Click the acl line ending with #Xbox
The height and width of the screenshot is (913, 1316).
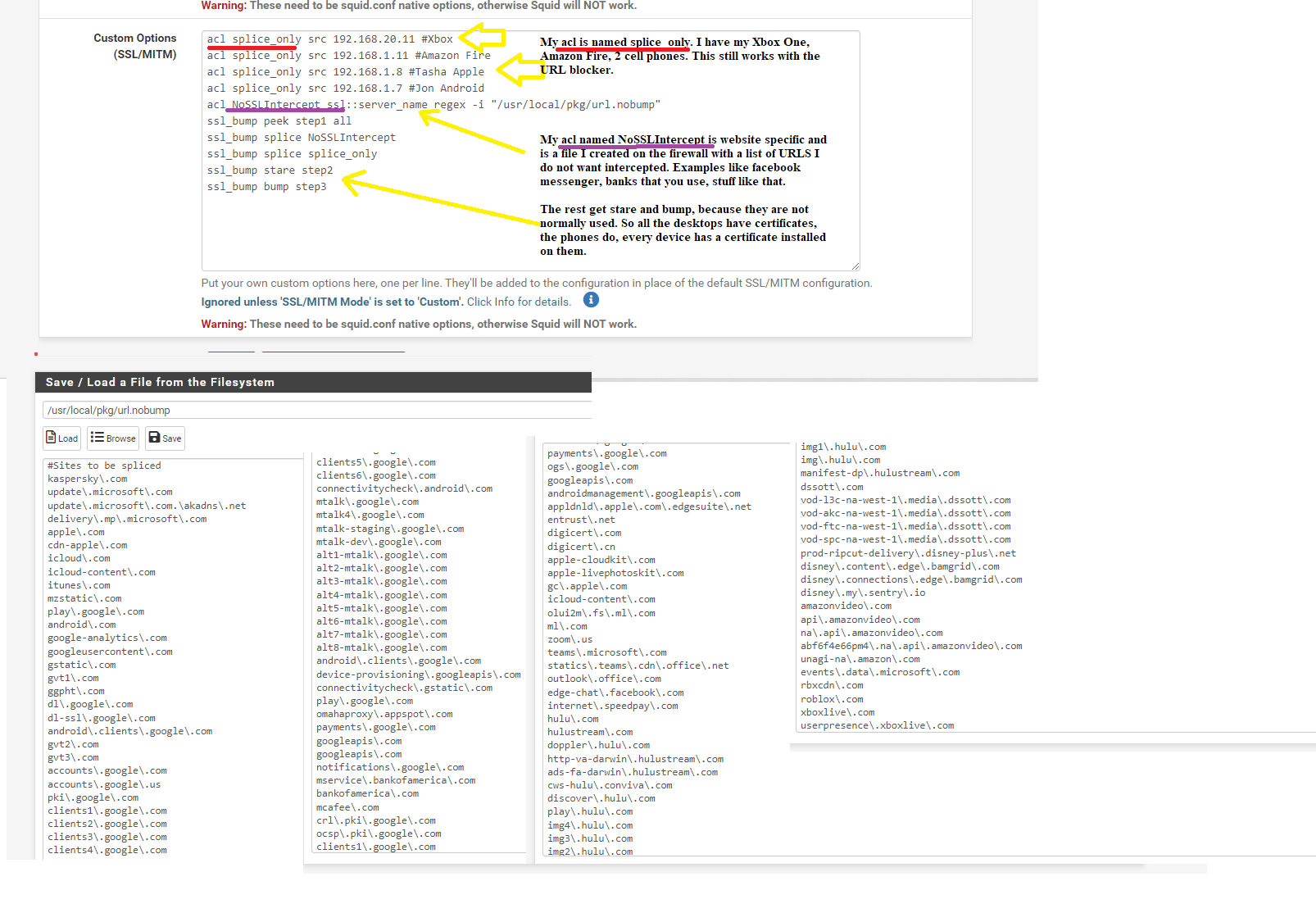330,39
